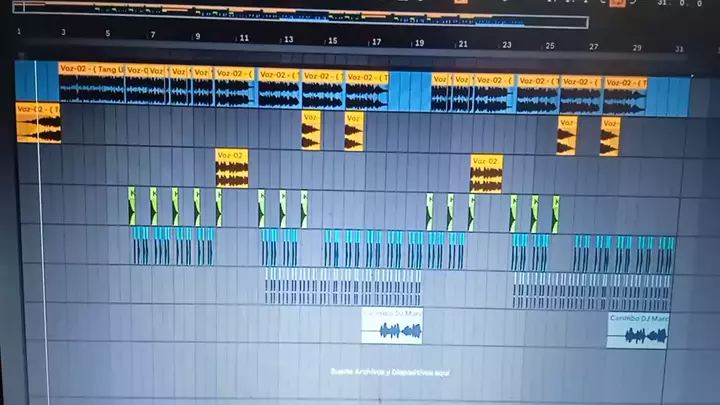Select the white MIDI clip starting near bar 23
The width and height of the screenshot is (720, 405).
(590, 292)
